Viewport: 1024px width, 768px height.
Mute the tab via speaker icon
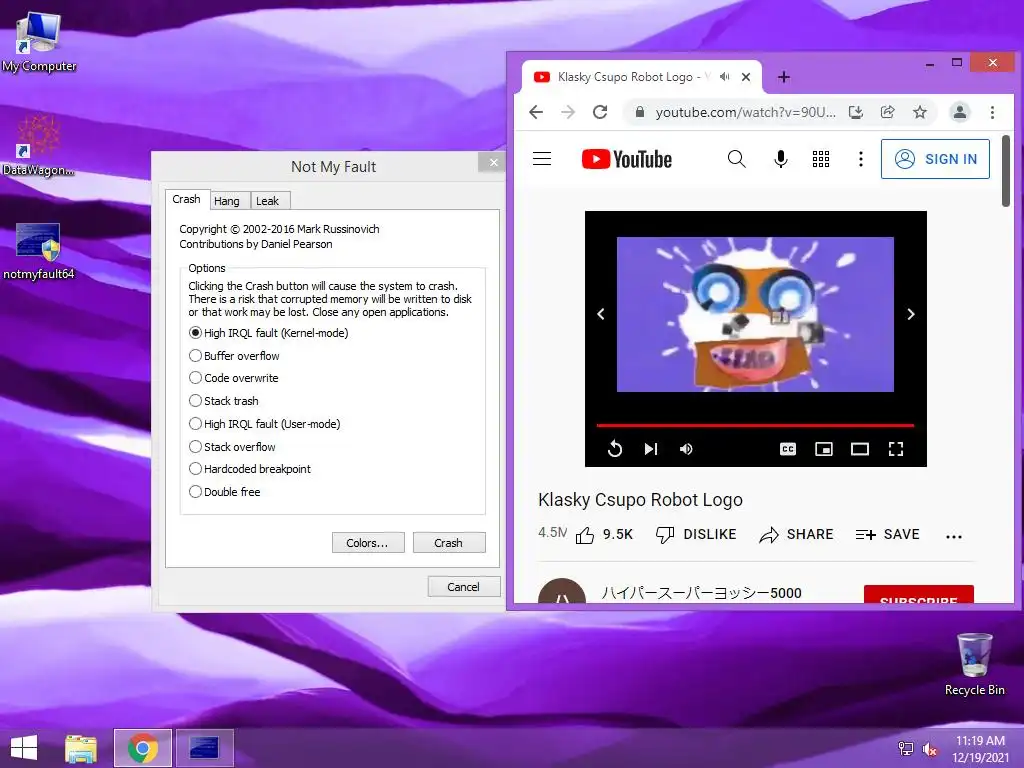pos(725,77)
